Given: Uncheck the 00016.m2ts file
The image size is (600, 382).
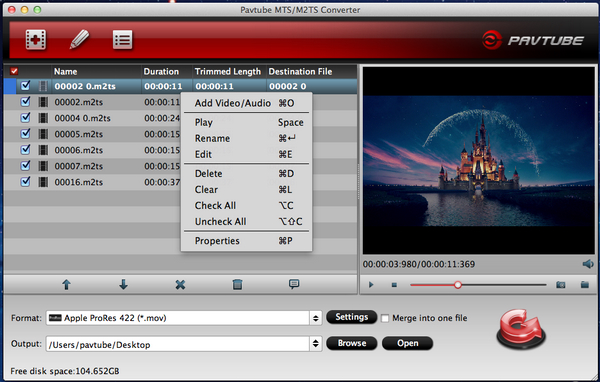Looking at the screenshot, I should pyautogui.click(x=25, y=181).
